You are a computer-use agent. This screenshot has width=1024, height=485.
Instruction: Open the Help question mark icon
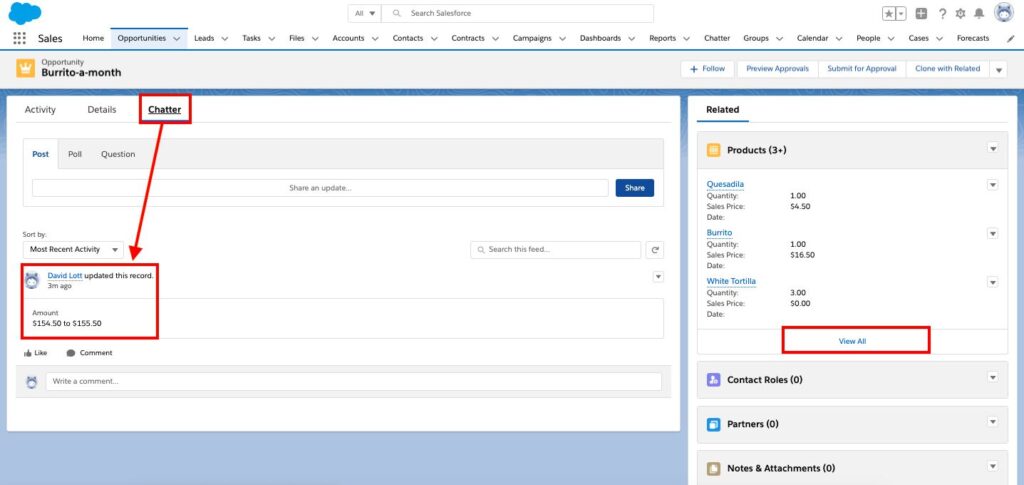[x=942, y=14]
